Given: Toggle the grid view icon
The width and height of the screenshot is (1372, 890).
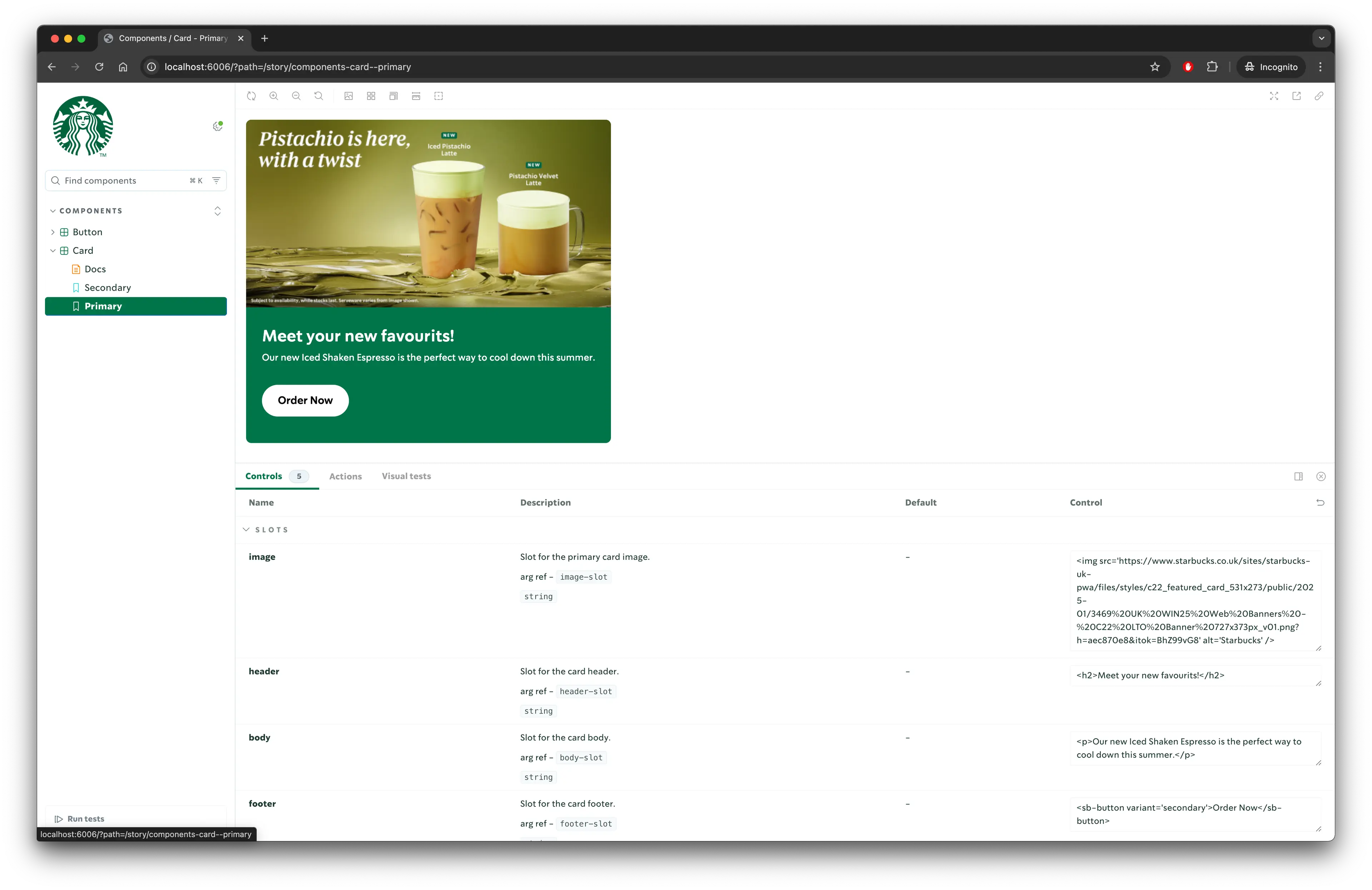Looking at the screenshot, I should point(371,96).
